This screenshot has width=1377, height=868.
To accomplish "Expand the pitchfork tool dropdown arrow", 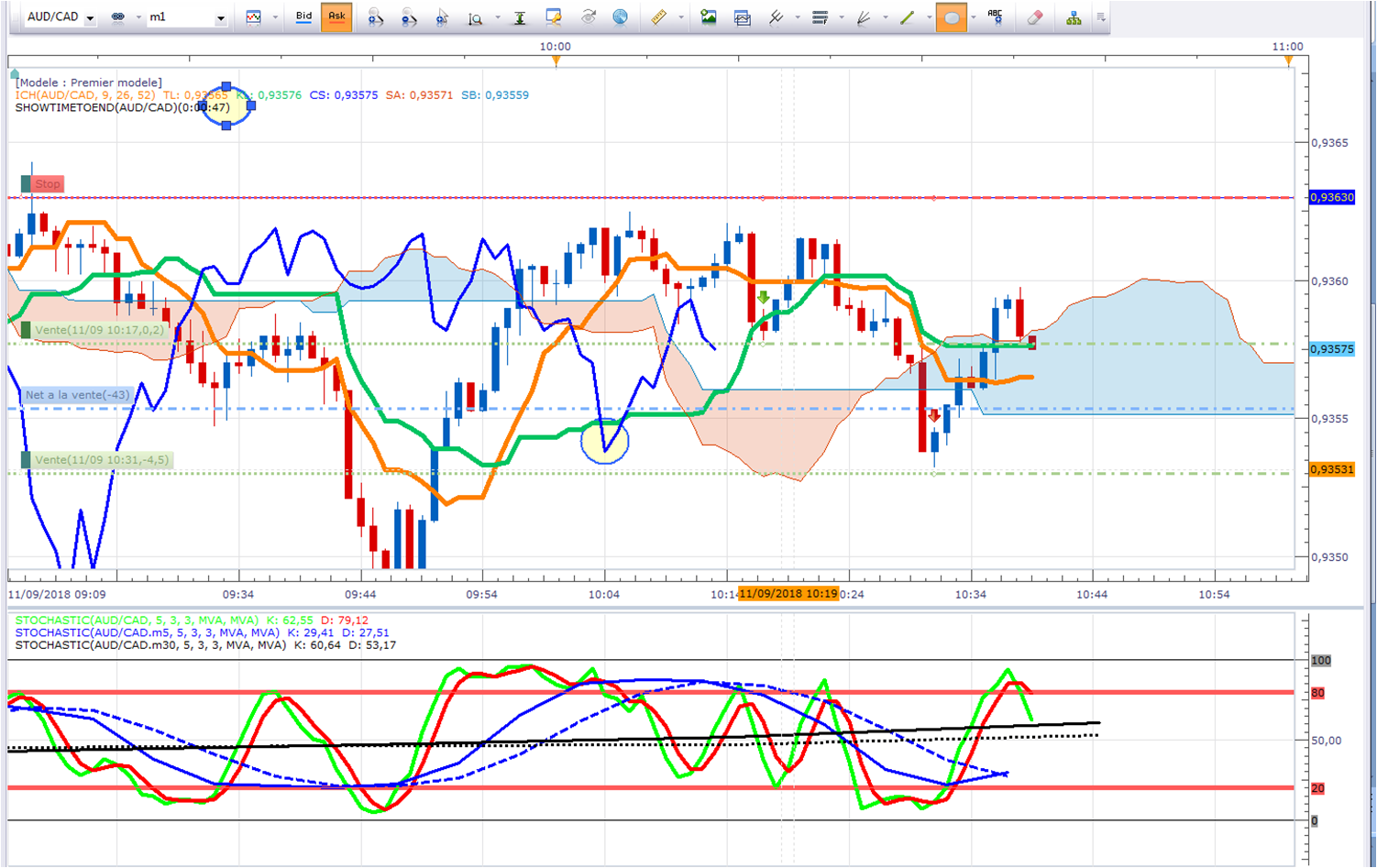I will [798, 18].
